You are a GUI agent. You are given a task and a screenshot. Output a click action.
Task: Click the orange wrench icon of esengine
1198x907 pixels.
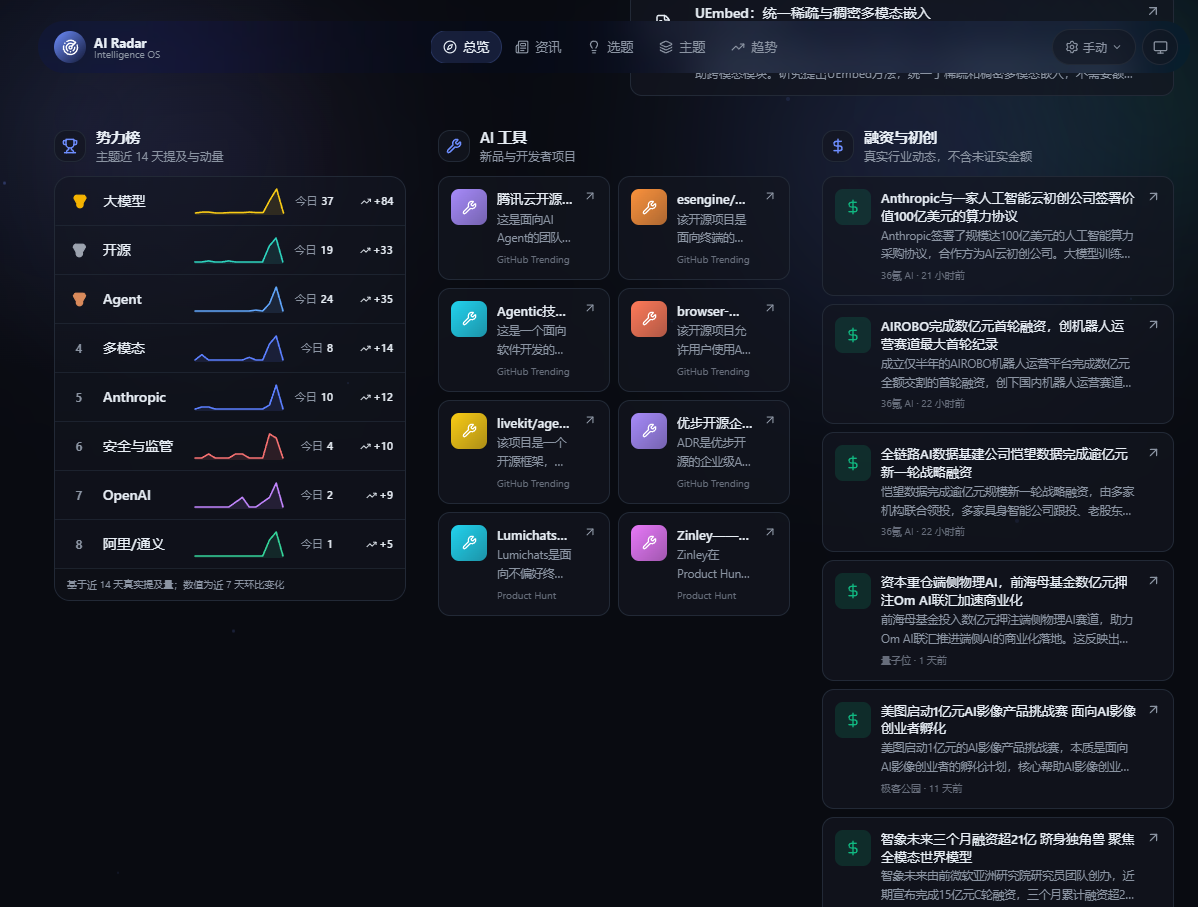(x=649, y=207)
